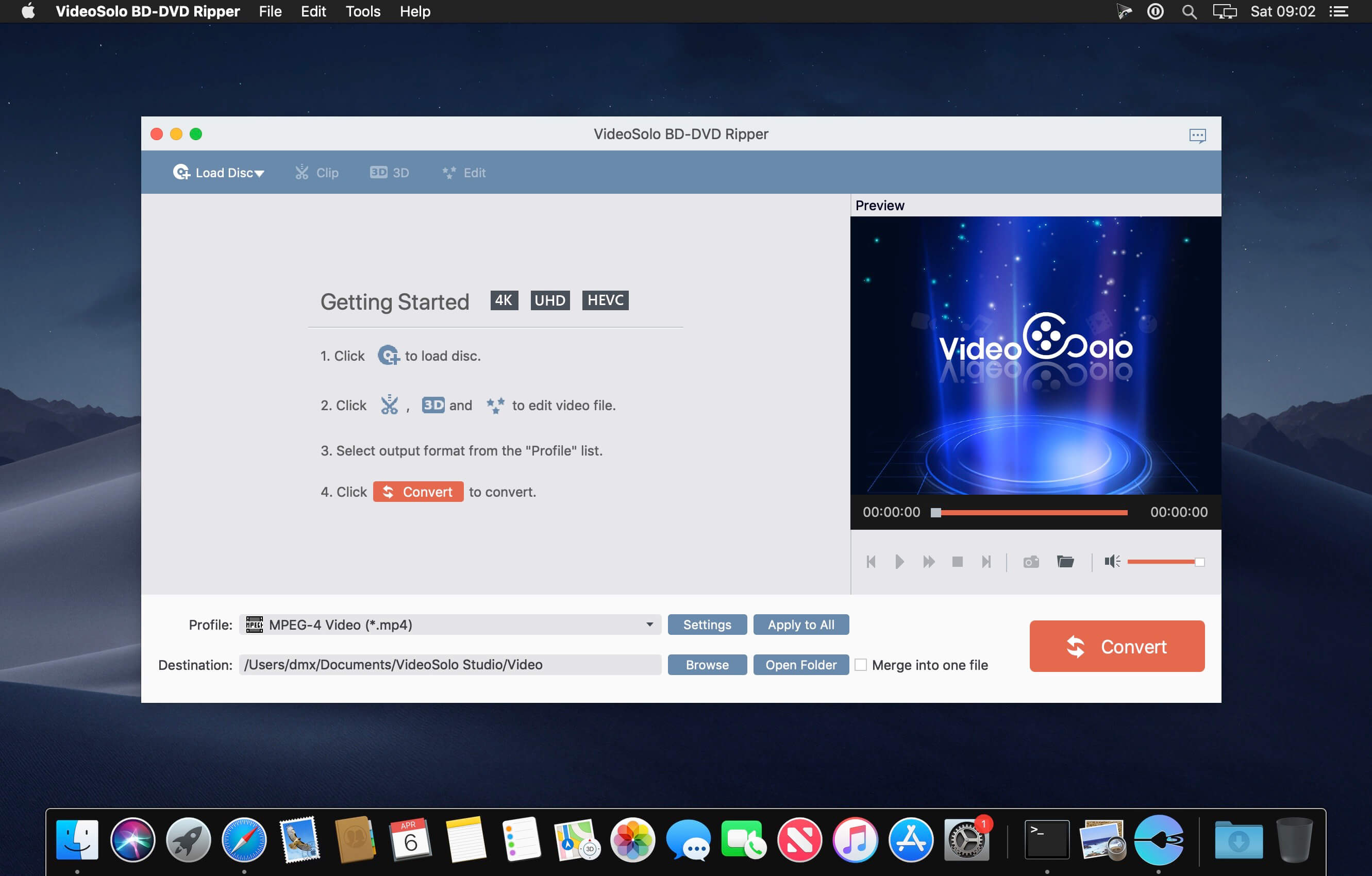Open Calendar in the dock
This screenshot has height=876, width=1372.
pyautogui.click(x=410, y=839)
